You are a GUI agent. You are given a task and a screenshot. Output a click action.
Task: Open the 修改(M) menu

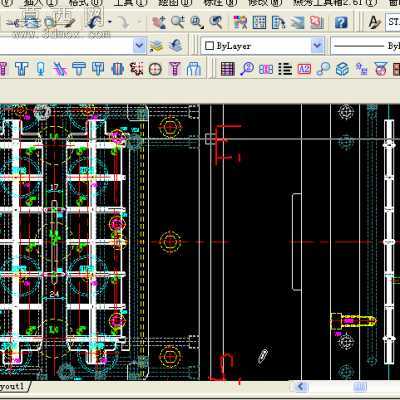[x=265, y=3]
